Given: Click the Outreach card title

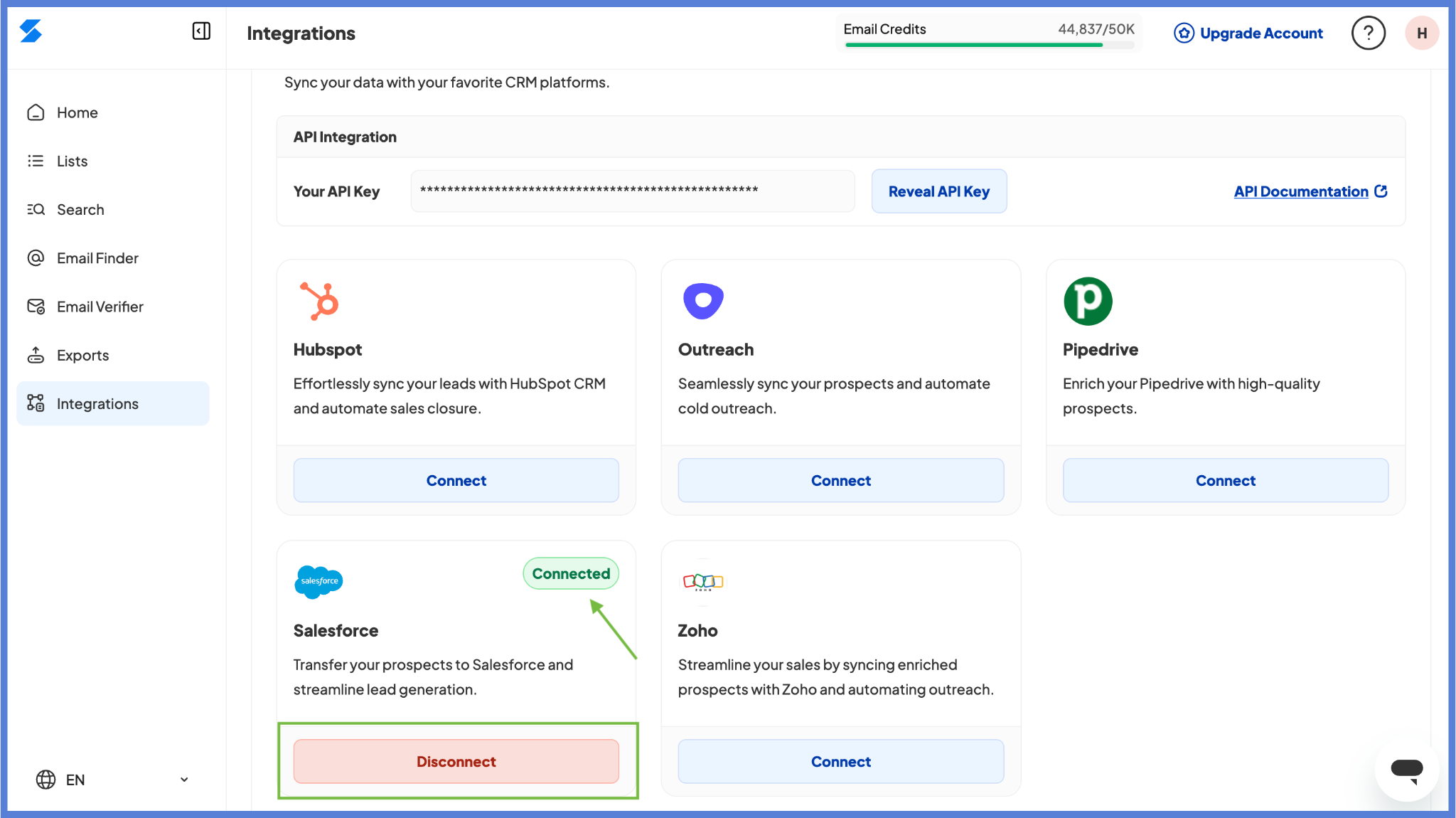Looking at the screenshot, I should [715, 349].
